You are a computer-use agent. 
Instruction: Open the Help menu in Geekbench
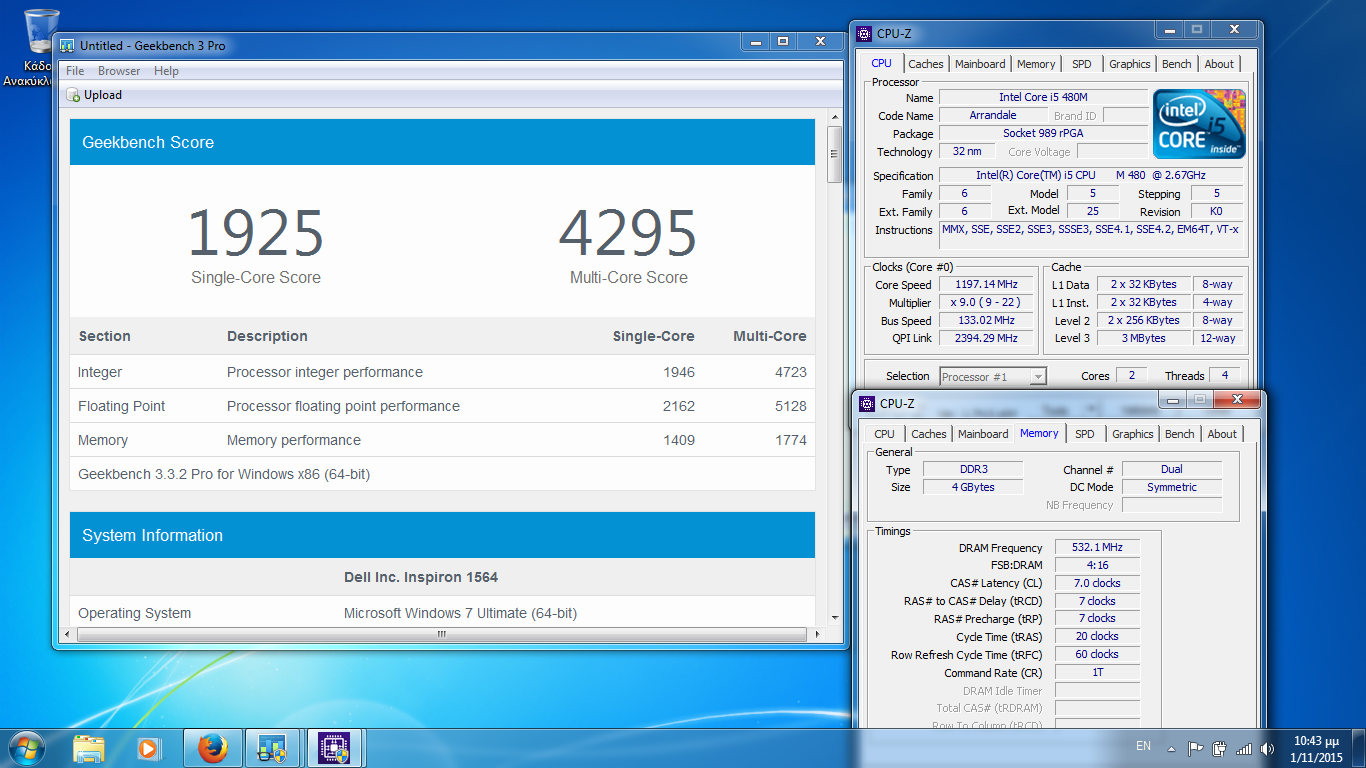coord(166,71)
